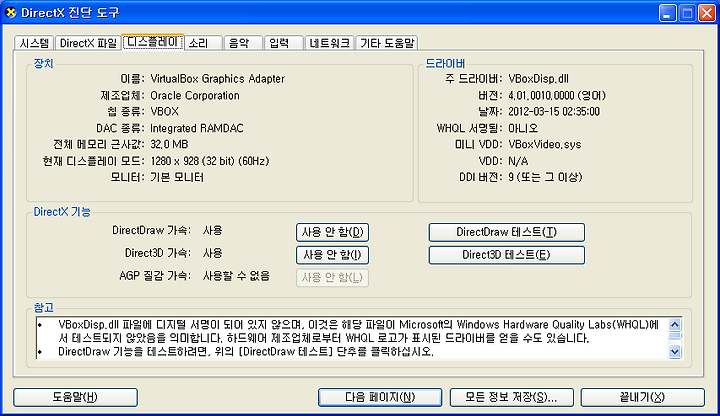The image size is (720, 416).
Task: Open the 음악 tab
Action: [x=244, y=43]
